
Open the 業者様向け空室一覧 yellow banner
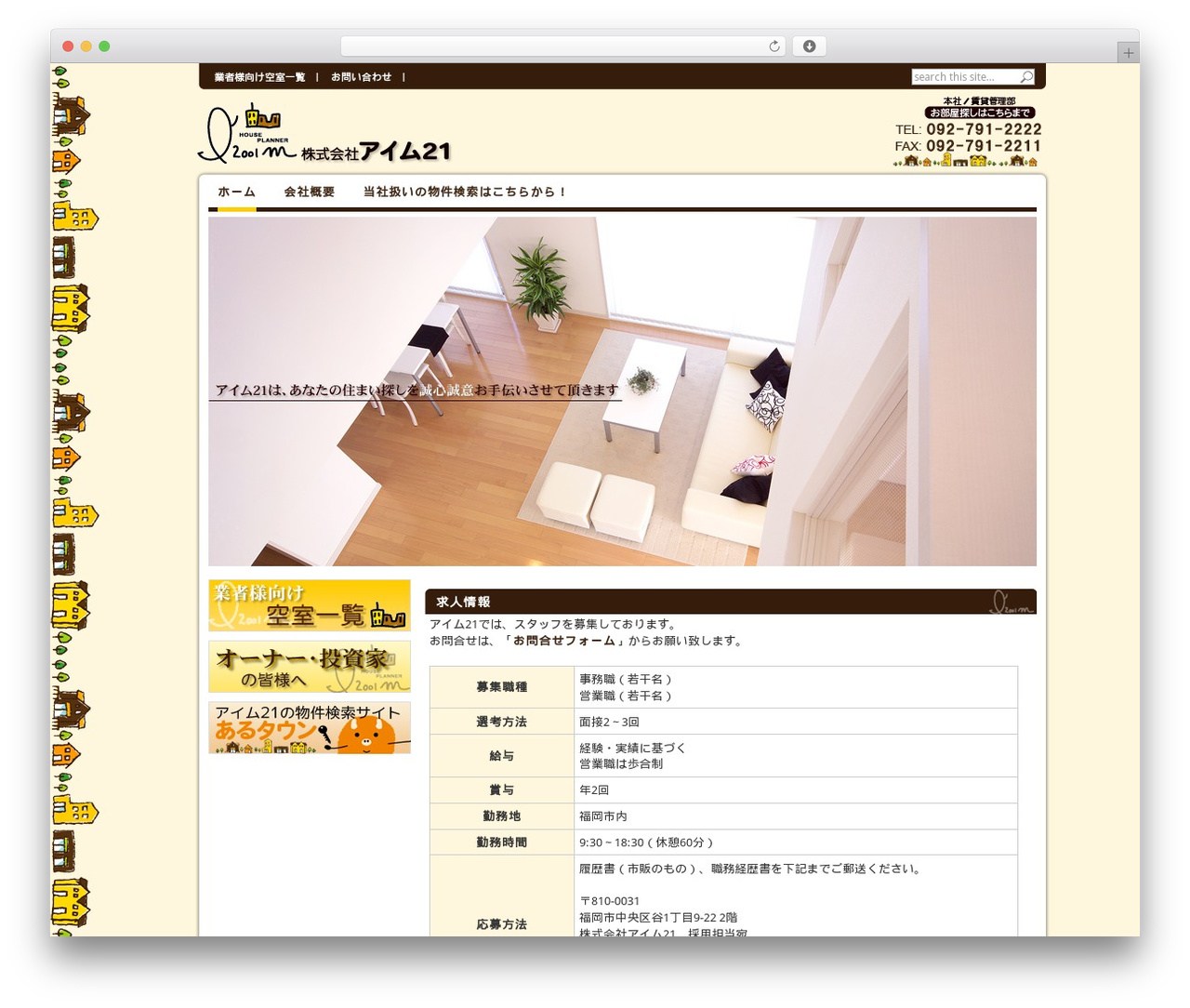pos(310,605)
